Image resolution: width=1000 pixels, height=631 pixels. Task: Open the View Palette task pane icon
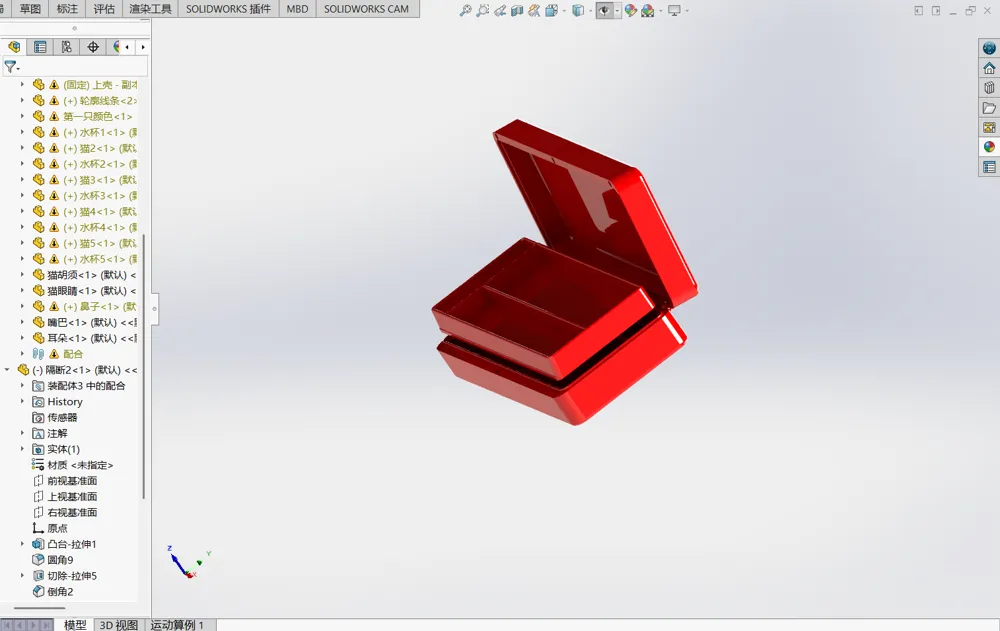[989, 128]
